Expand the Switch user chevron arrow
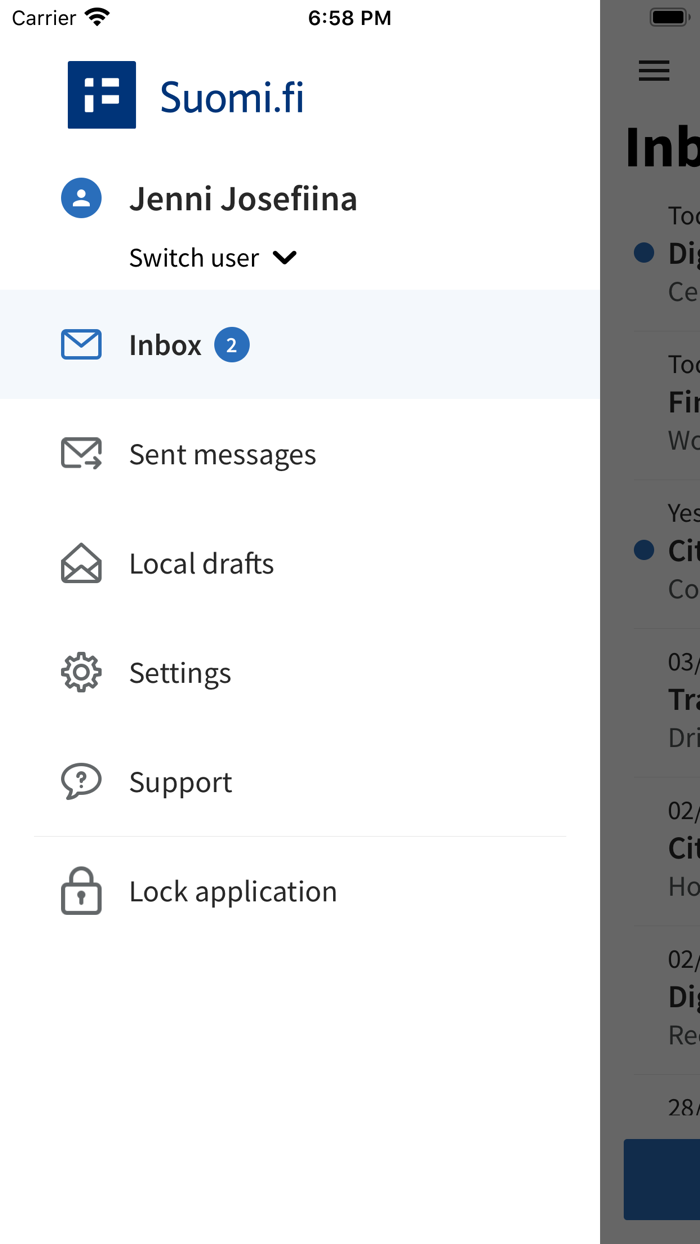 [285, 258]
